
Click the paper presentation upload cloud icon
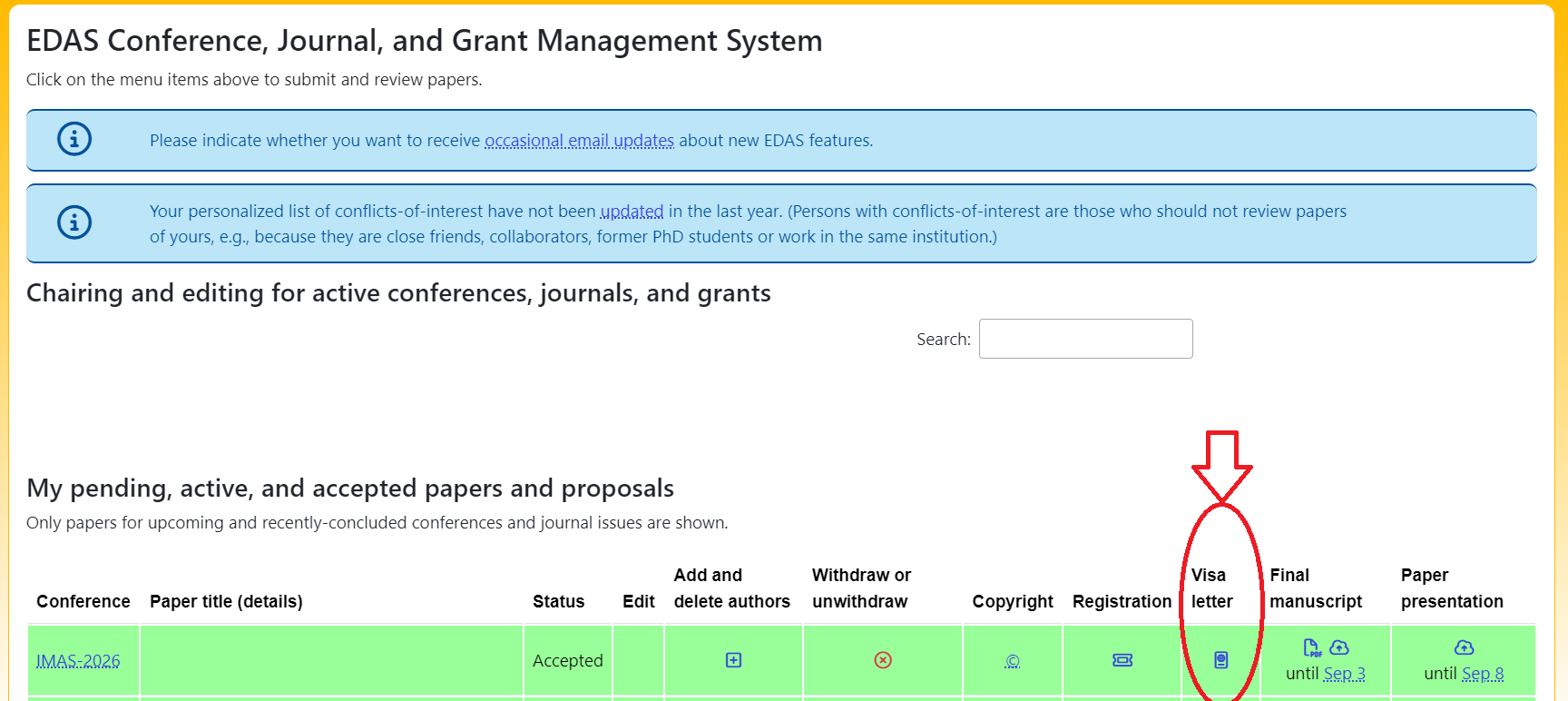pyautogui.click(x=1464, y=647)
